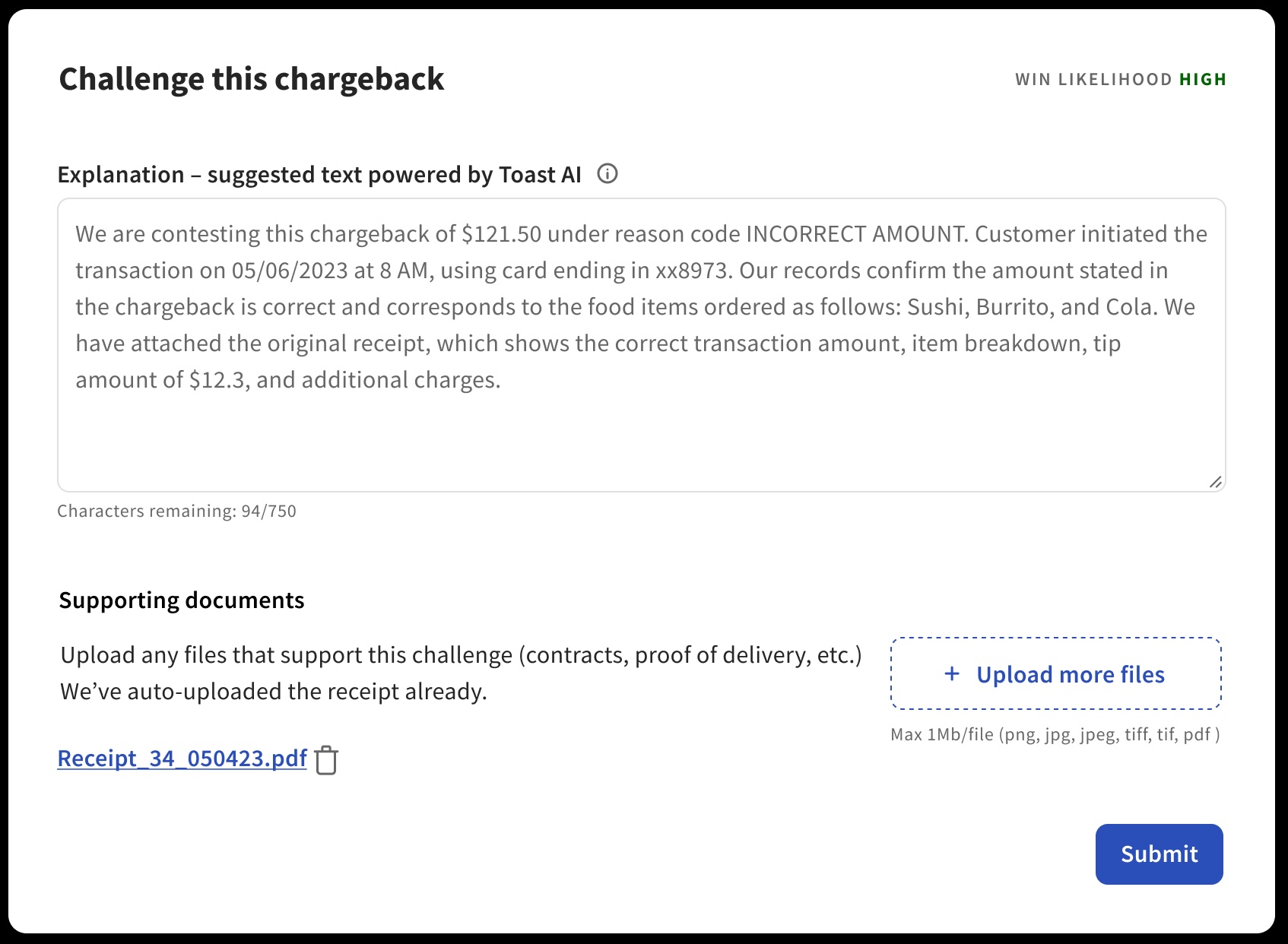Delete Receipt_34_050423.pdf using trash icon

pos(326,759)
